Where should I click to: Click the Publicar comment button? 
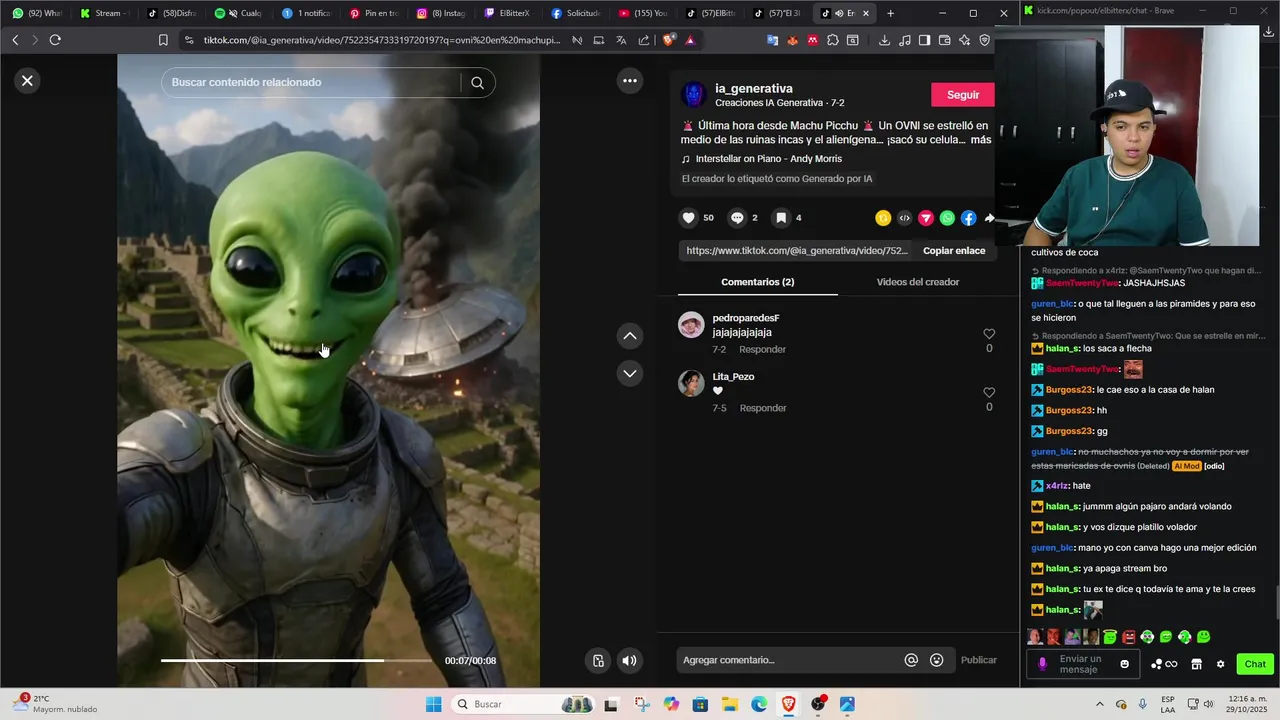click(978, 660)
